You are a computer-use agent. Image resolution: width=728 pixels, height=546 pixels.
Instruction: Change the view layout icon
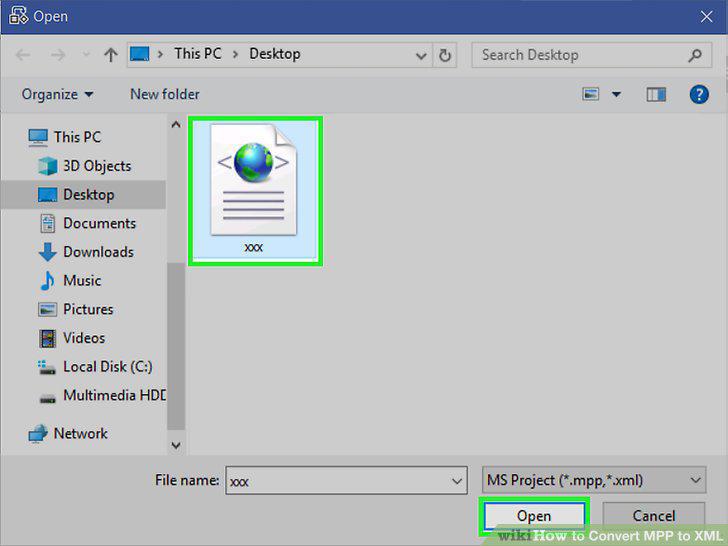591,94
